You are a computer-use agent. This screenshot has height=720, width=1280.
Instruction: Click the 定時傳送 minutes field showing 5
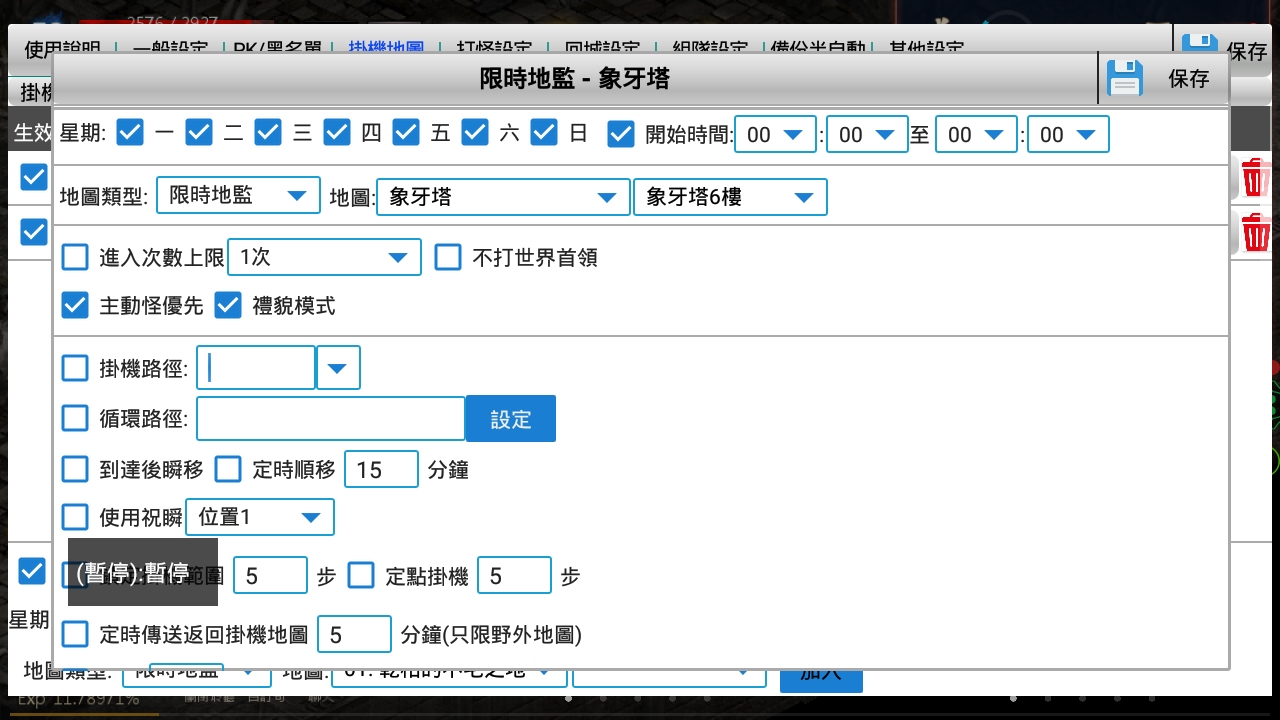coord(354,635)
